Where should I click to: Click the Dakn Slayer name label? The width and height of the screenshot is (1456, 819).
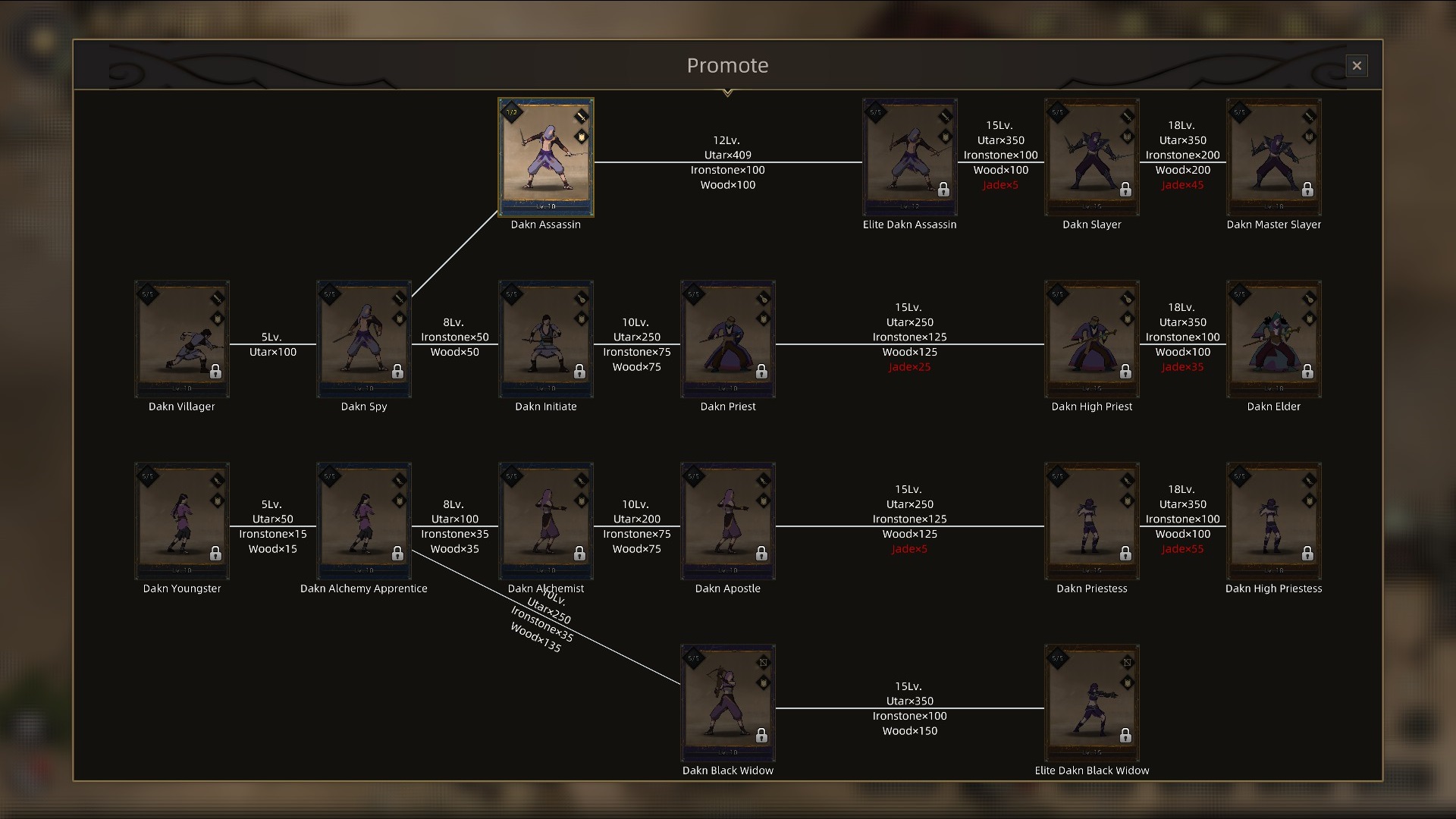(1091, 224)
